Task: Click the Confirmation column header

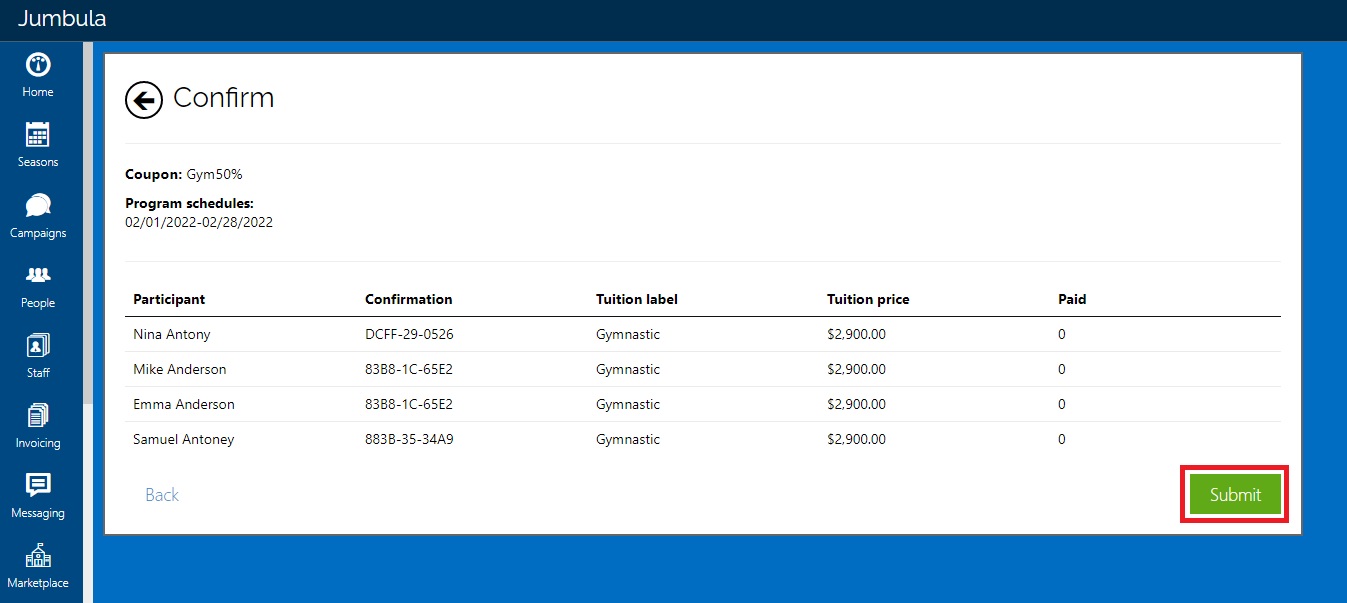Action: coord(408,299)
